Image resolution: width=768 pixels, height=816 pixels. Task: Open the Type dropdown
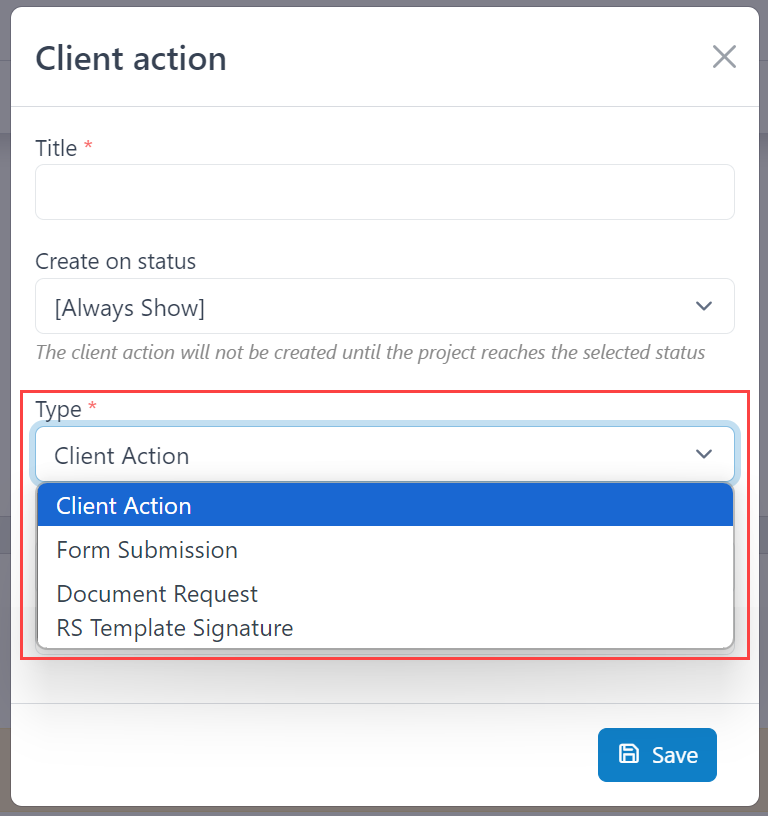pos(385,455)
